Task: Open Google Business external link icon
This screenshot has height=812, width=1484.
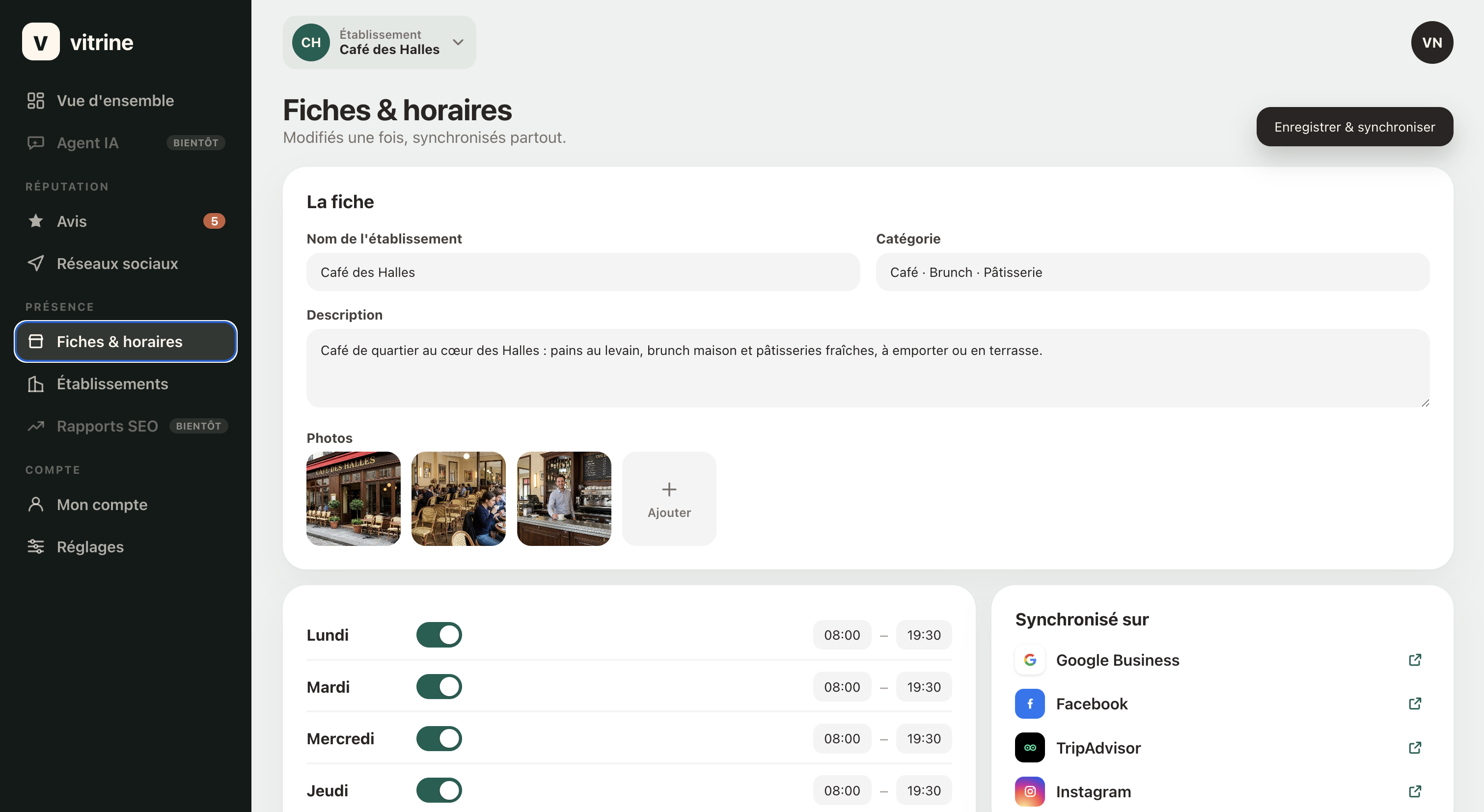Action: [x=1414, y=660]
